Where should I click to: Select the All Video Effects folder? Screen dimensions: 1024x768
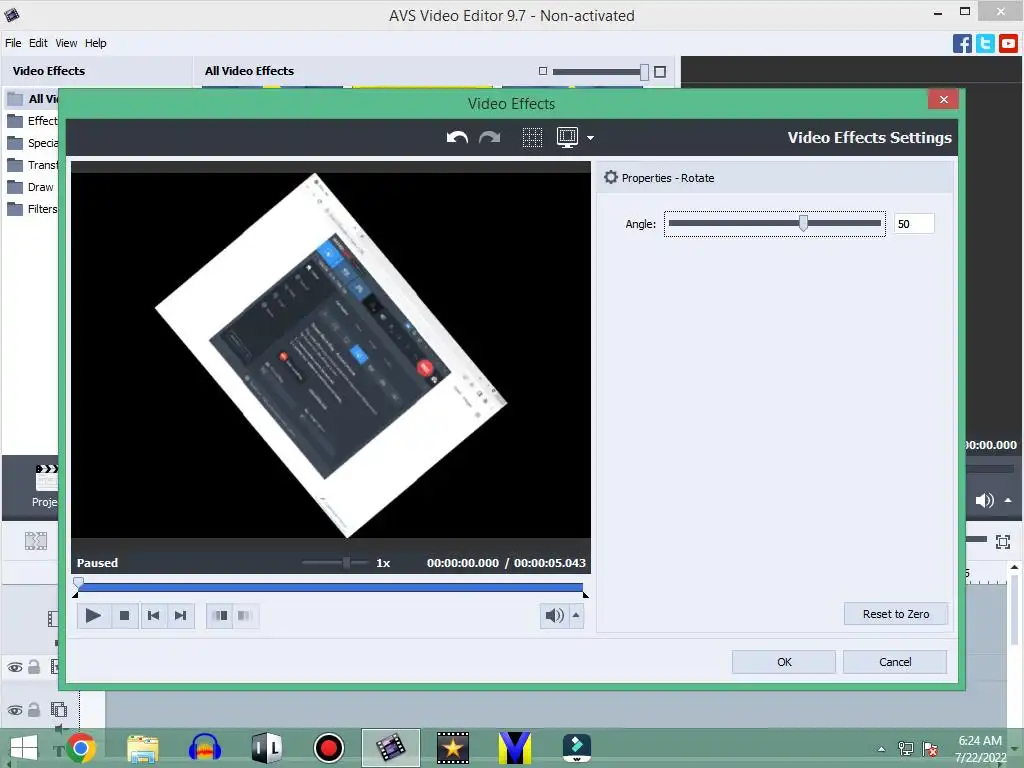(32, 99)
